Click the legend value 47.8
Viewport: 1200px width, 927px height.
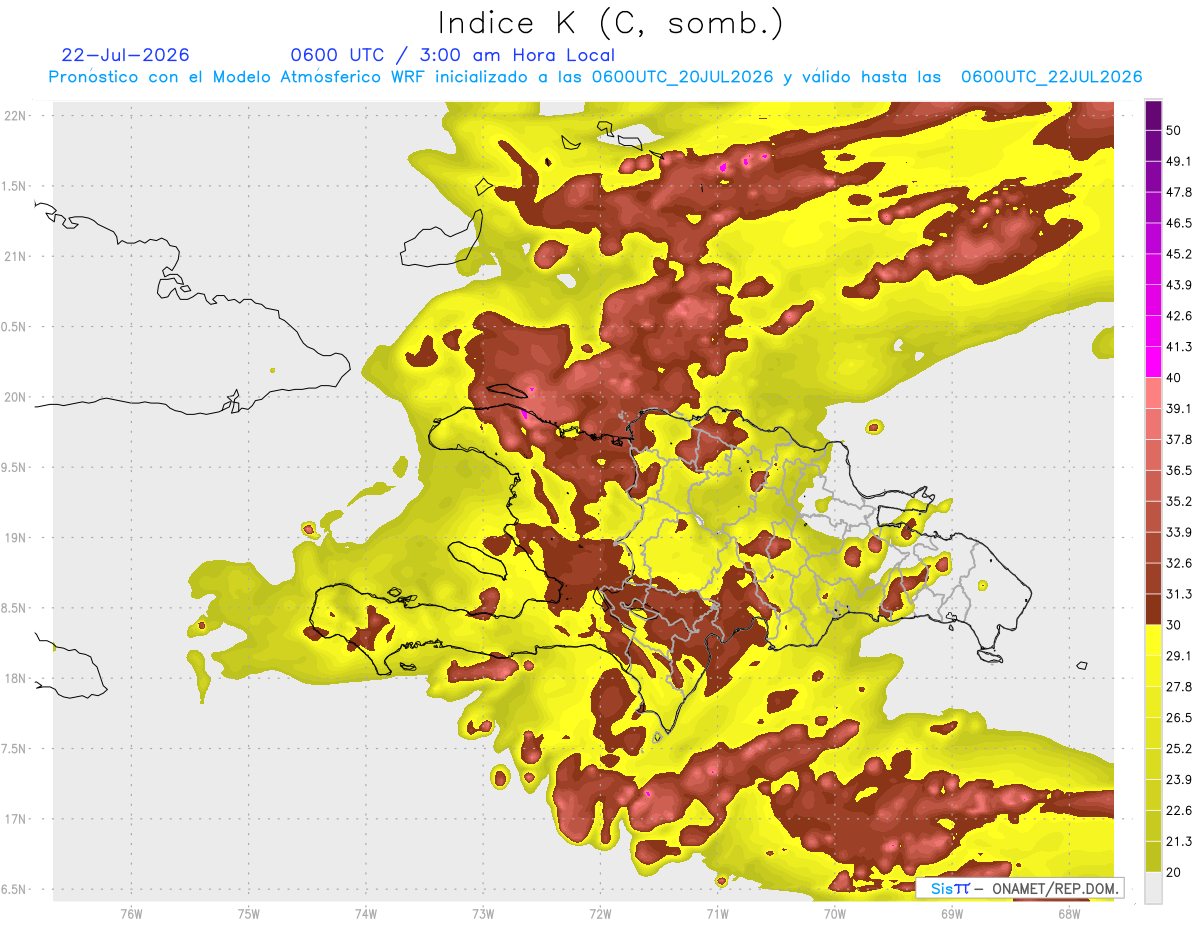[x=1178, y=192]
